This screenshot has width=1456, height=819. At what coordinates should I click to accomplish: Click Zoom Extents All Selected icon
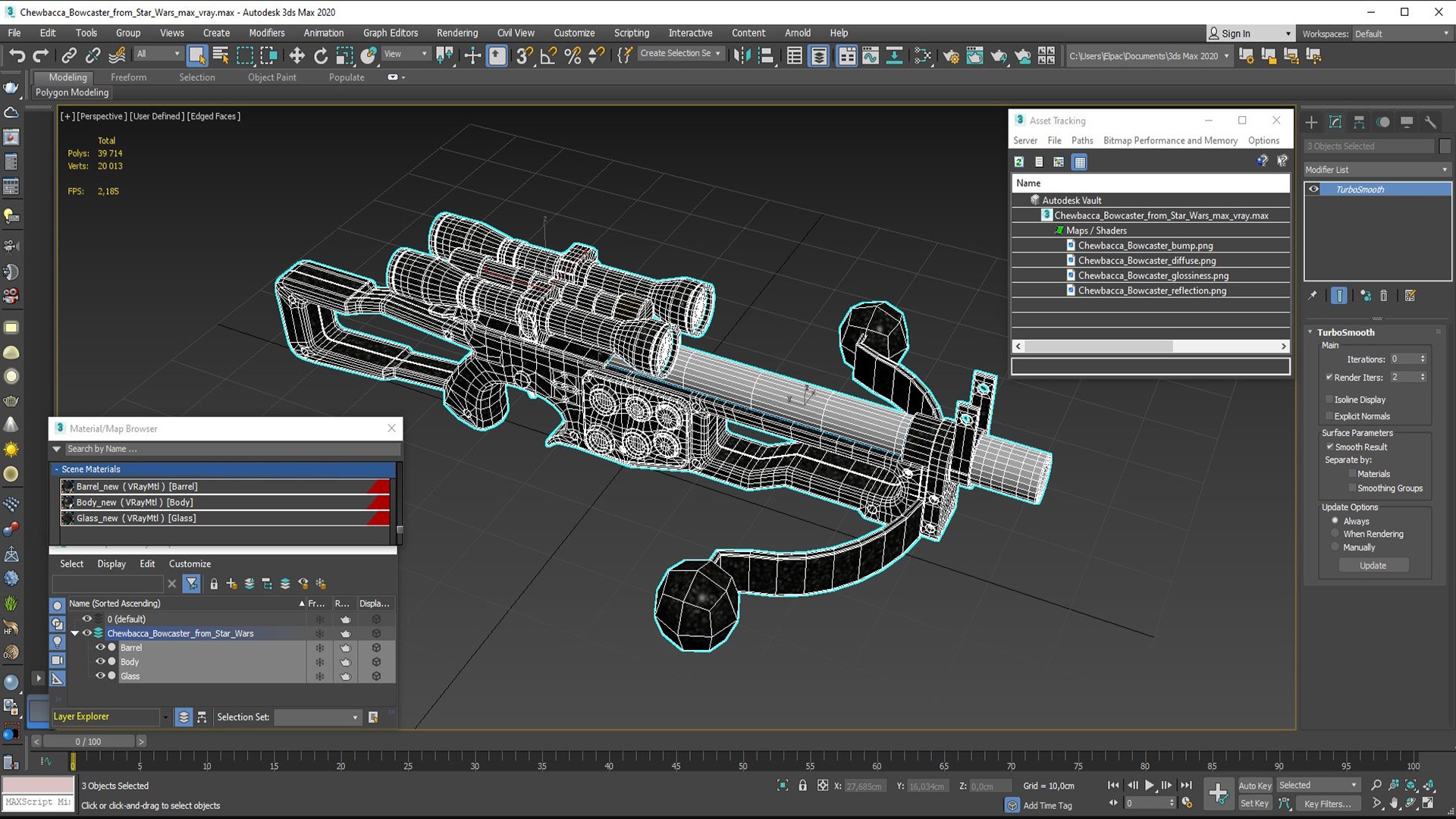[x=1429, y=786]
